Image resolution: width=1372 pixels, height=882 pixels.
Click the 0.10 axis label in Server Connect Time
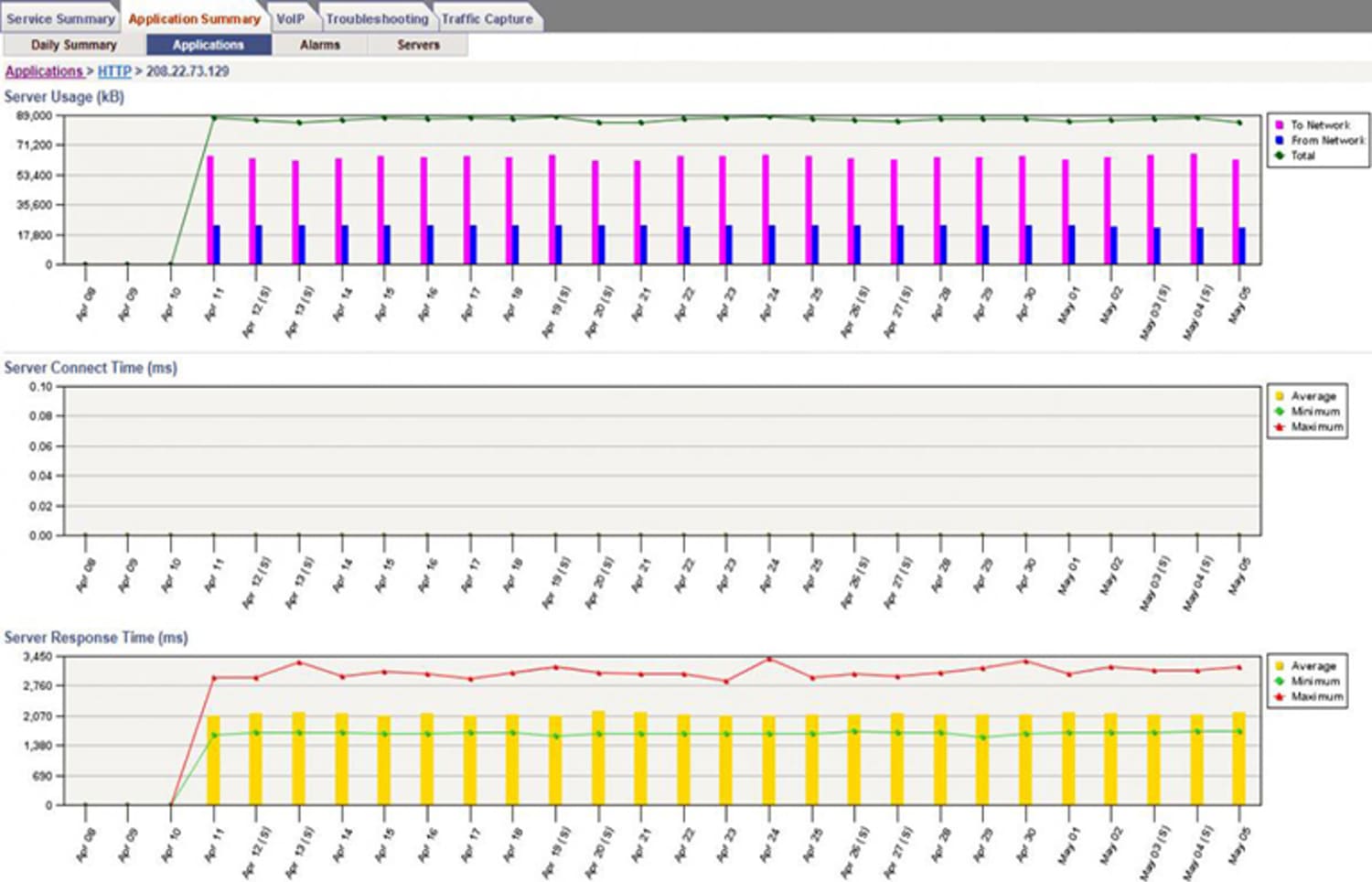click(x=40, y=387)
